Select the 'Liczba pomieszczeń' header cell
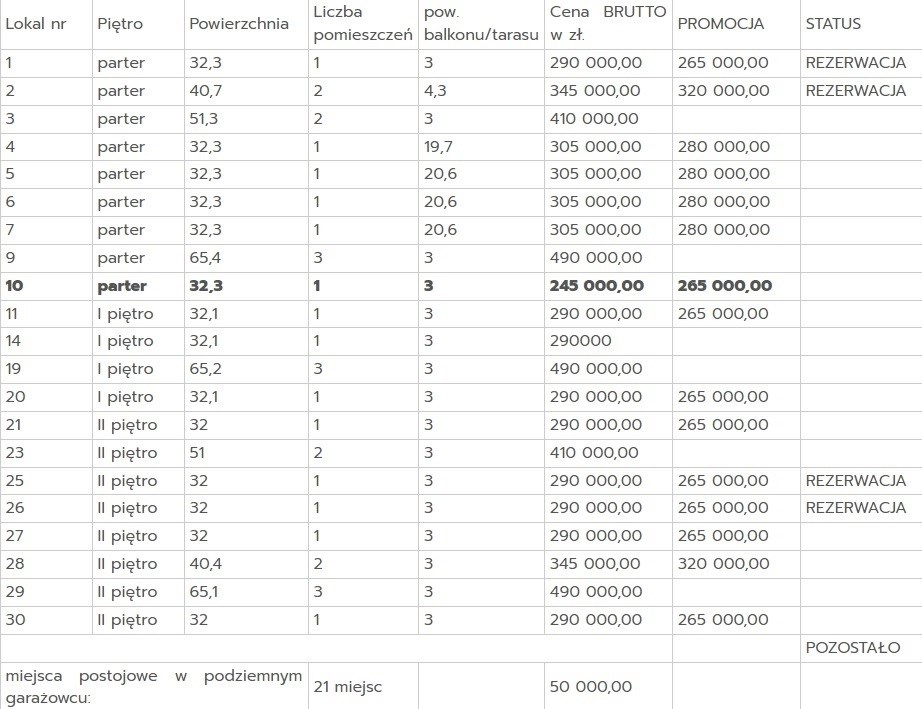This screenshot has width=922, height=709. pyautogui.click(x=362, y=24)
